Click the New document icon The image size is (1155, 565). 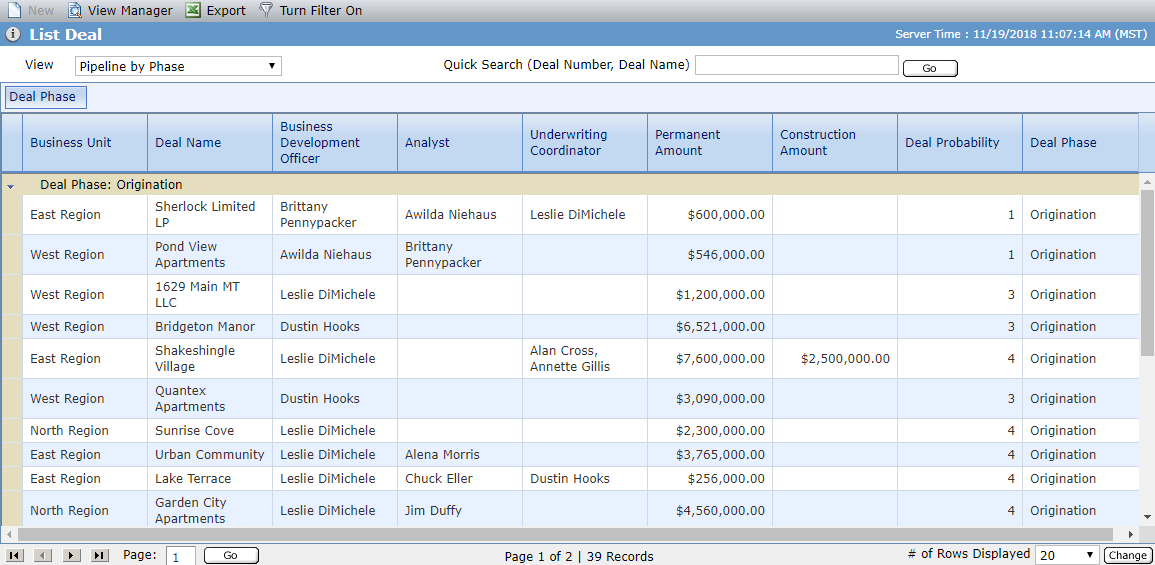[x=14, y=10]
